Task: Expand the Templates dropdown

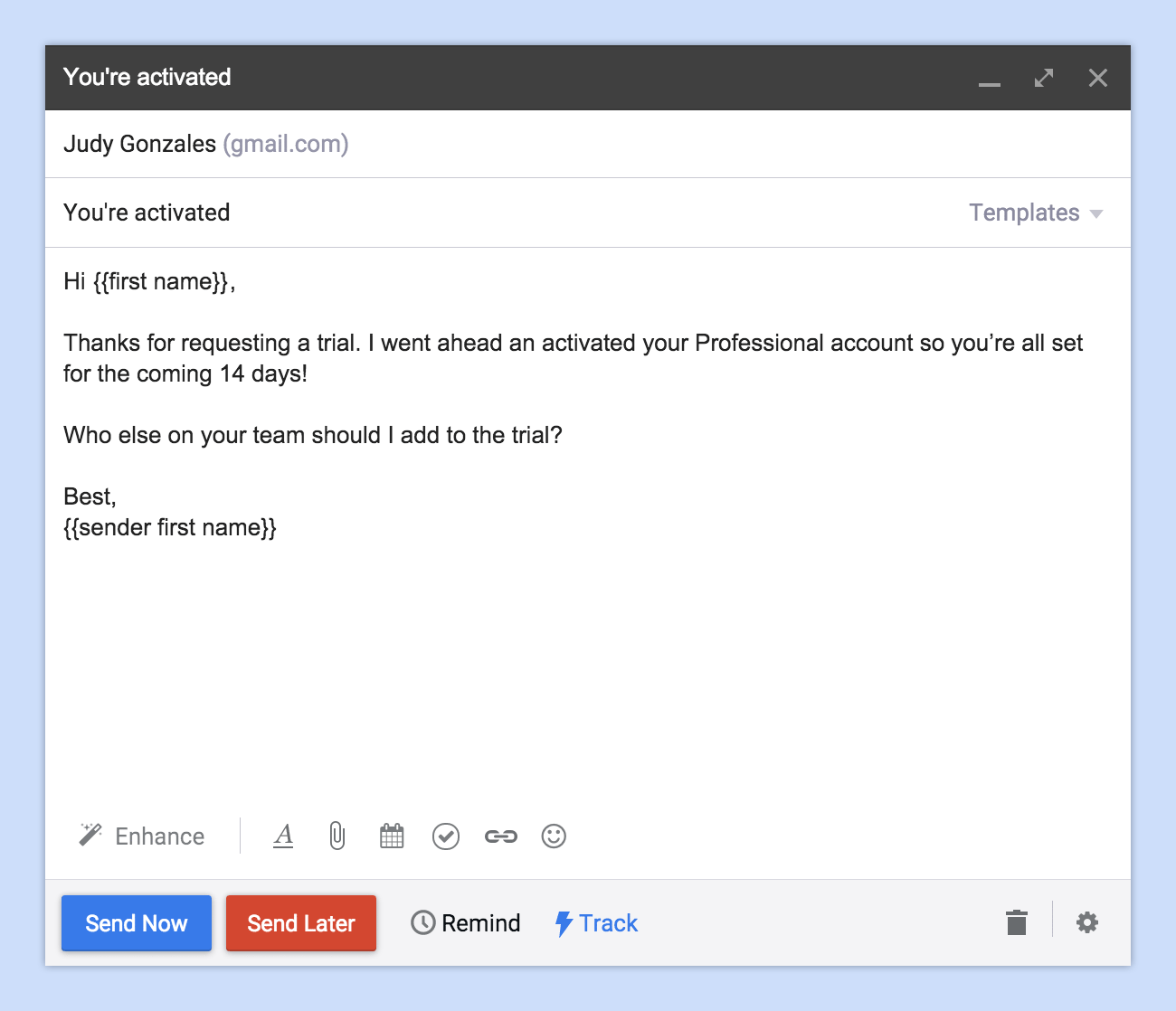Action: [x=1024, y=213]
